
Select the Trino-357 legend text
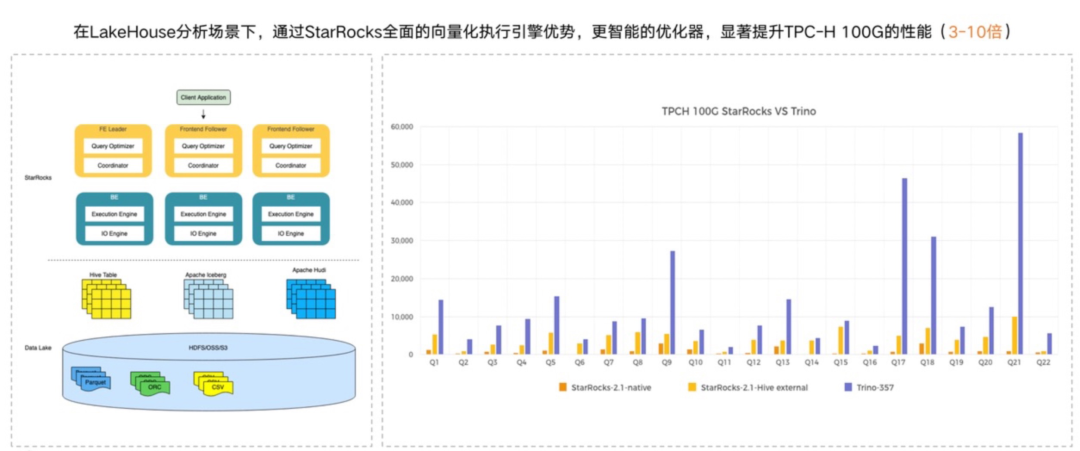(x=875, y=388)
